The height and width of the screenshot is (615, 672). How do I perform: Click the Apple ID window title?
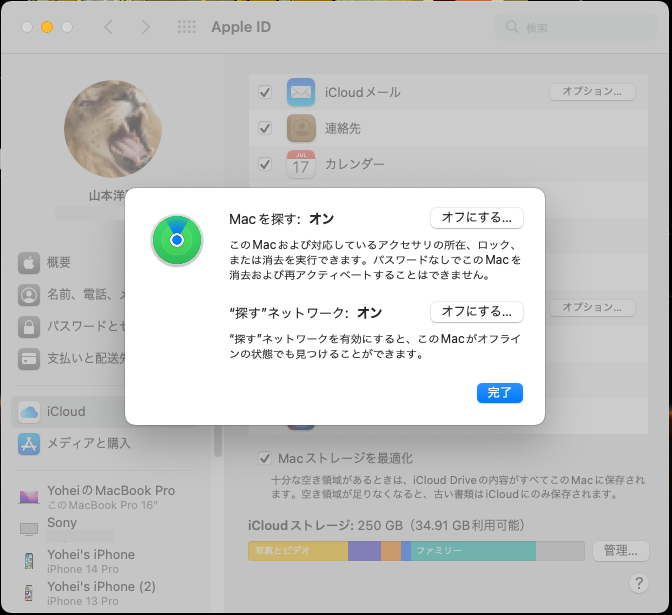(x=241, y=27)
